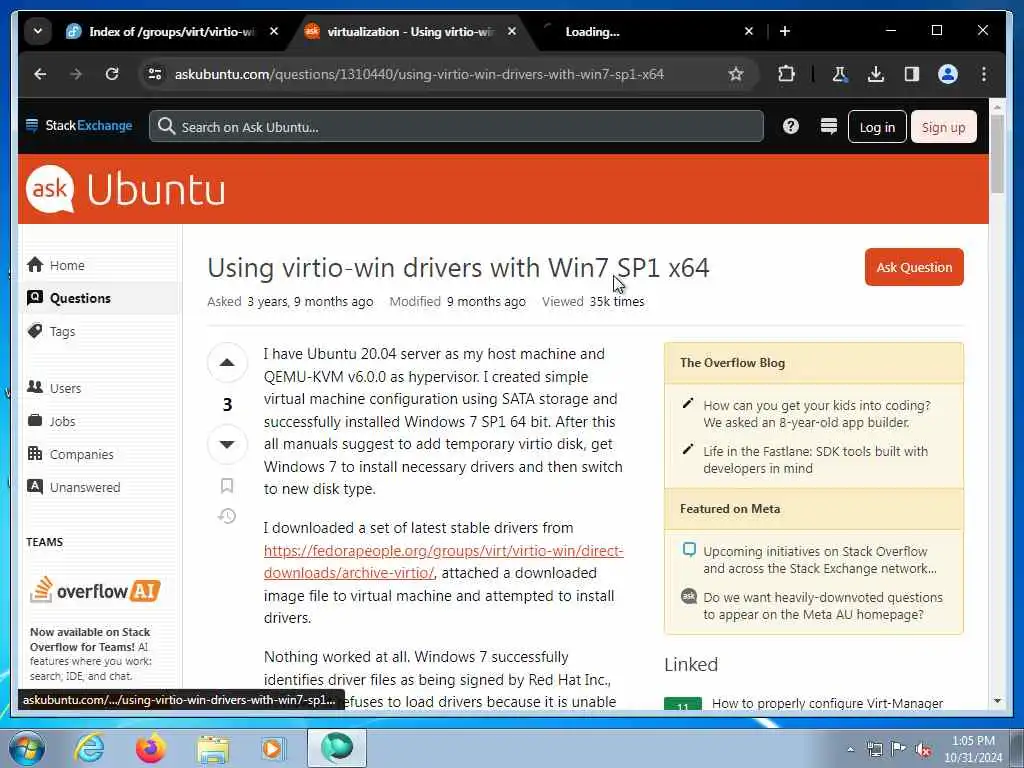Open the help center question mark icon
Viewport: 1024px width, 768px height.
pos(790,126)
